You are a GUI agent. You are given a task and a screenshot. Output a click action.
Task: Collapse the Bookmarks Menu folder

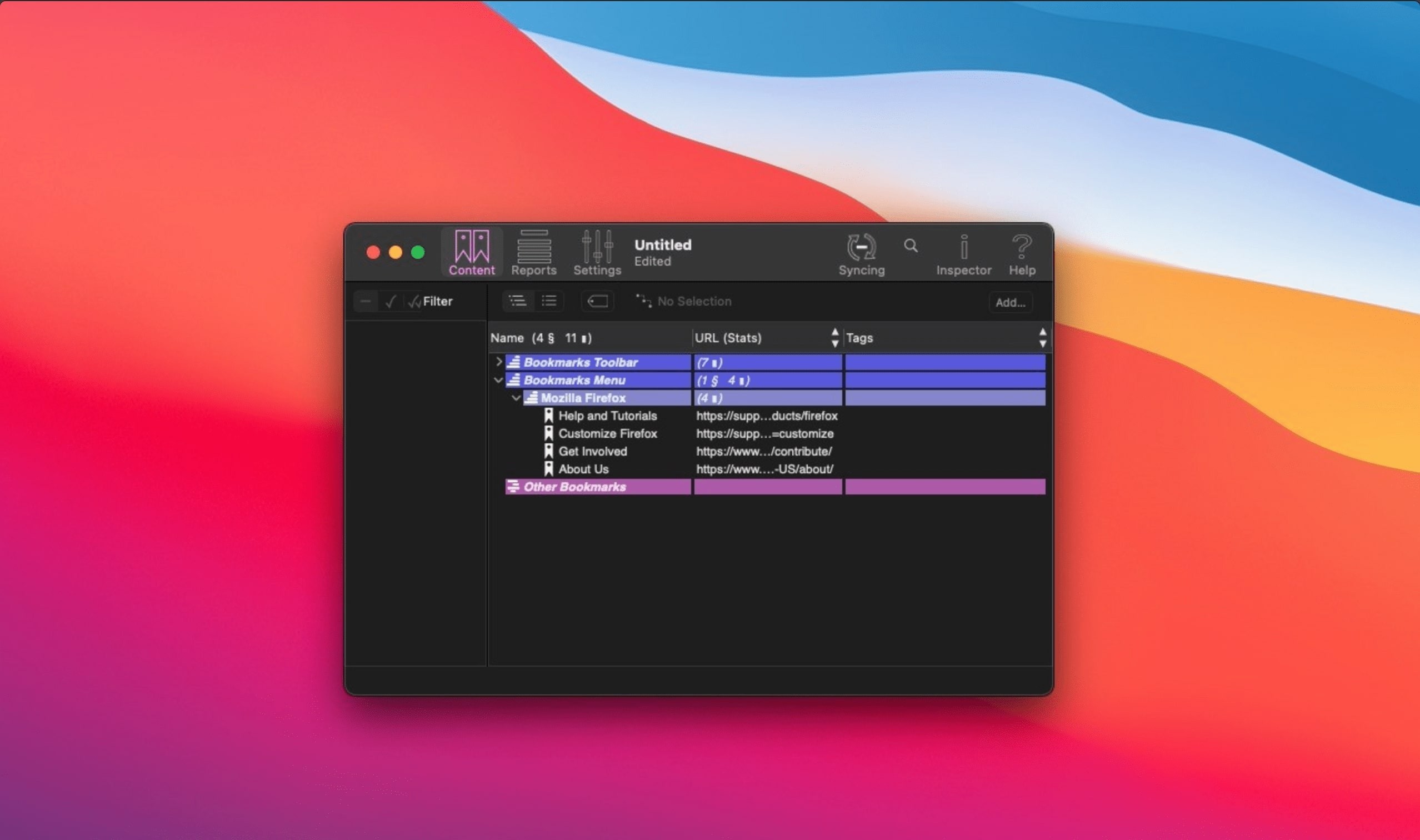click(x=500, y=381)
